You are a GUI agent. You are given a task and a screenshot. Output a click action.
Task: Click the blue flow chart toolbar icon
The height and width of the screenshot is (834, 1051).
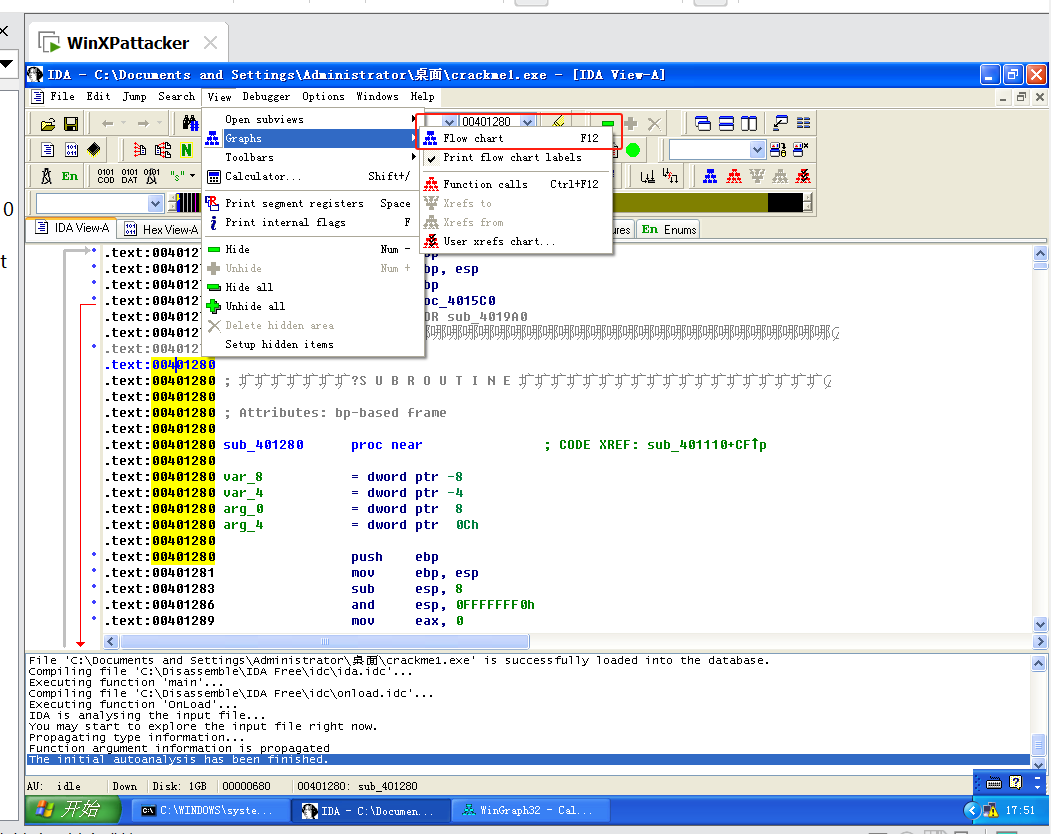click(710, 176)
